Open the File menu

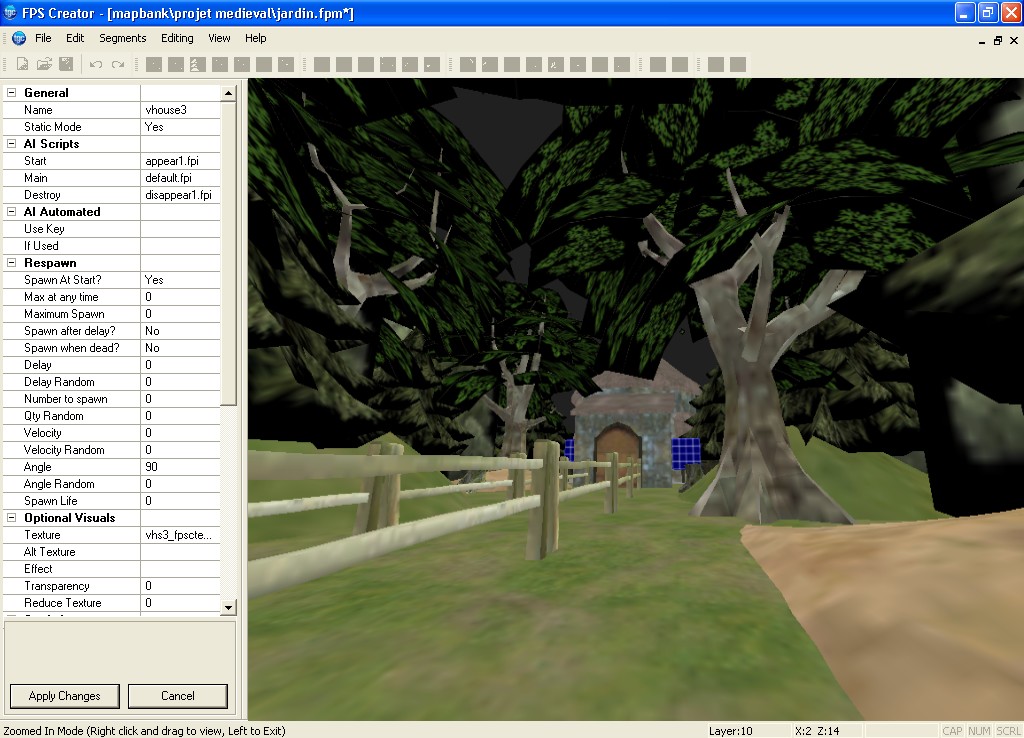tap(43, 38)
